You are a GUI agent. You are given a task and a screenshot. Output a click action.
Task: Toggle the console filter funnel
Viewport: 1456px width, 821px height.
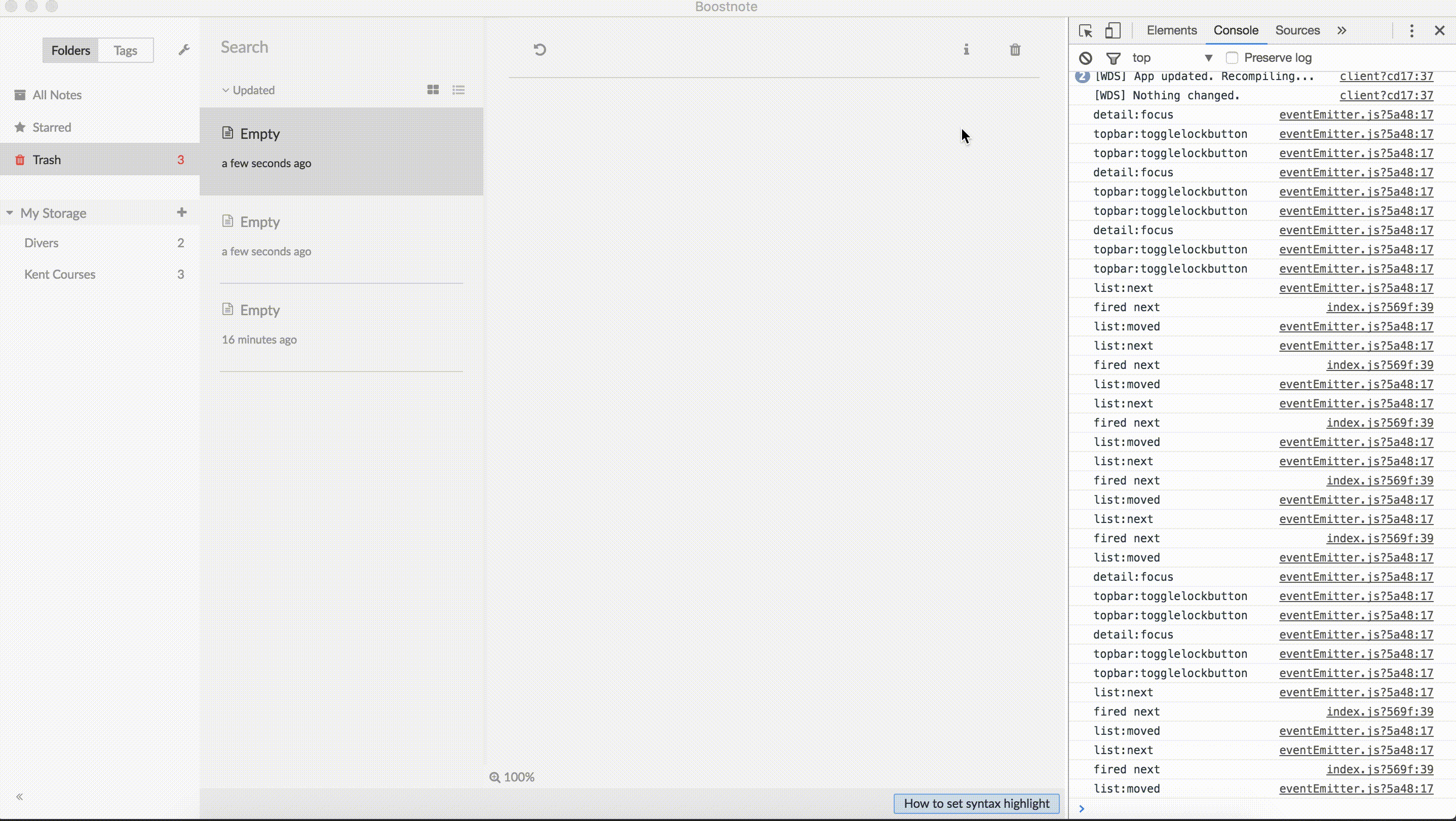pyautogui.click(x=1113, y=58)
